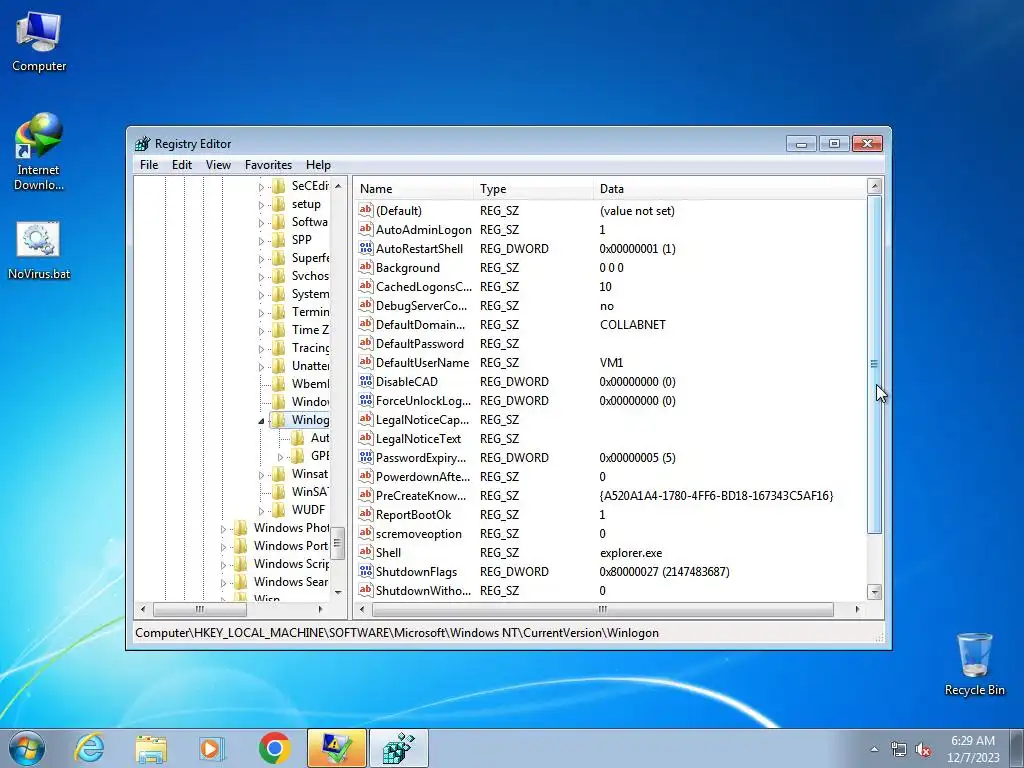Sort values by the Name column header

pos(414,189)
